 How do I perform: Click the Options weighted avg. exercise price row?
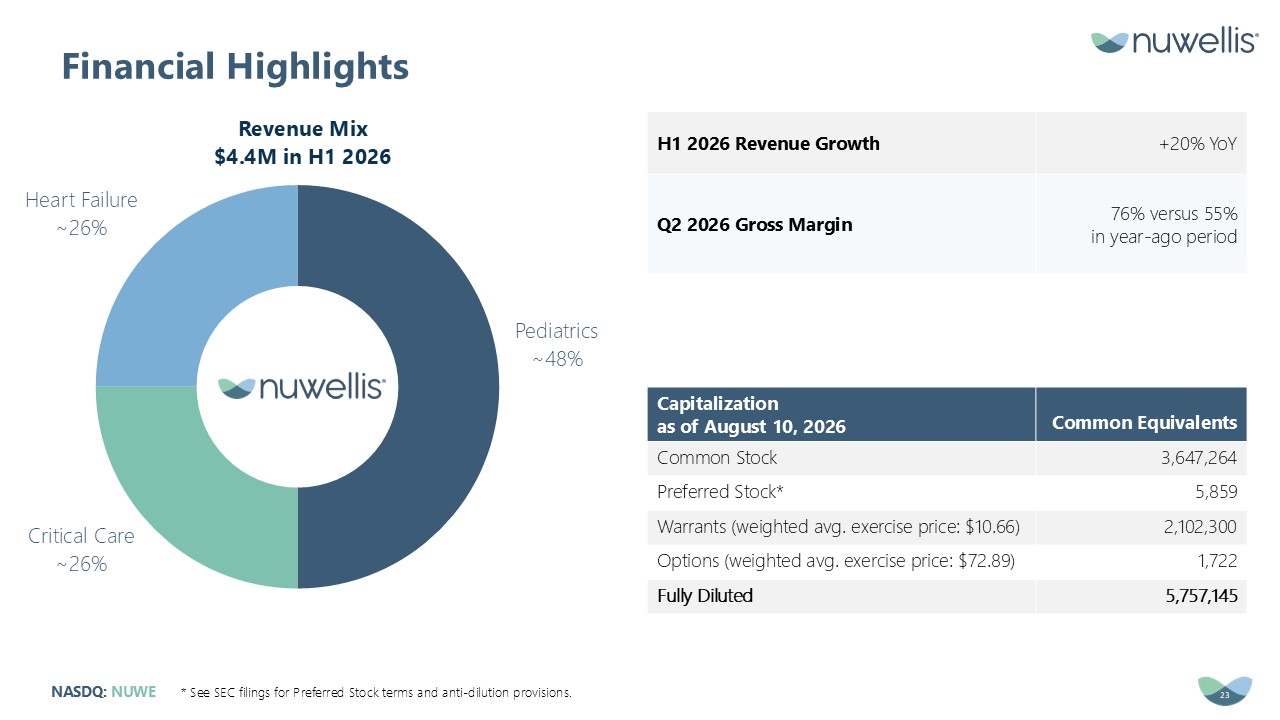[x=947, y=561]
